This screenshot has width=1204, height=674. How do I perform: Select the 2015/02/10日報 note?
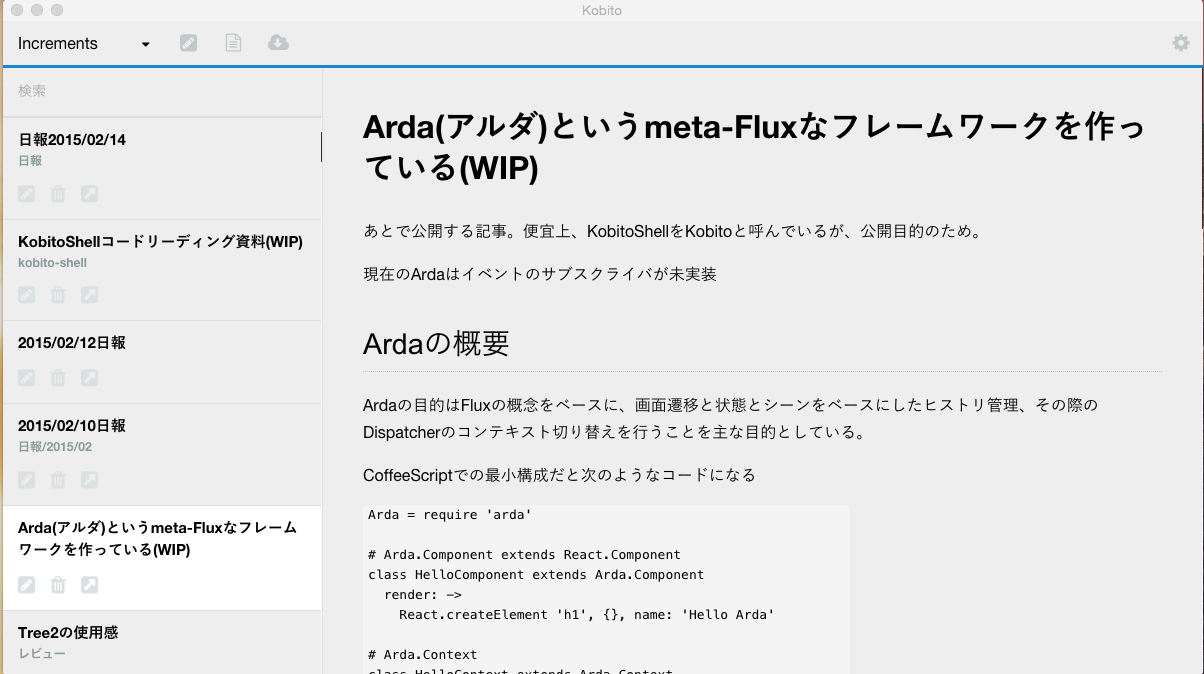coord(162,455)
